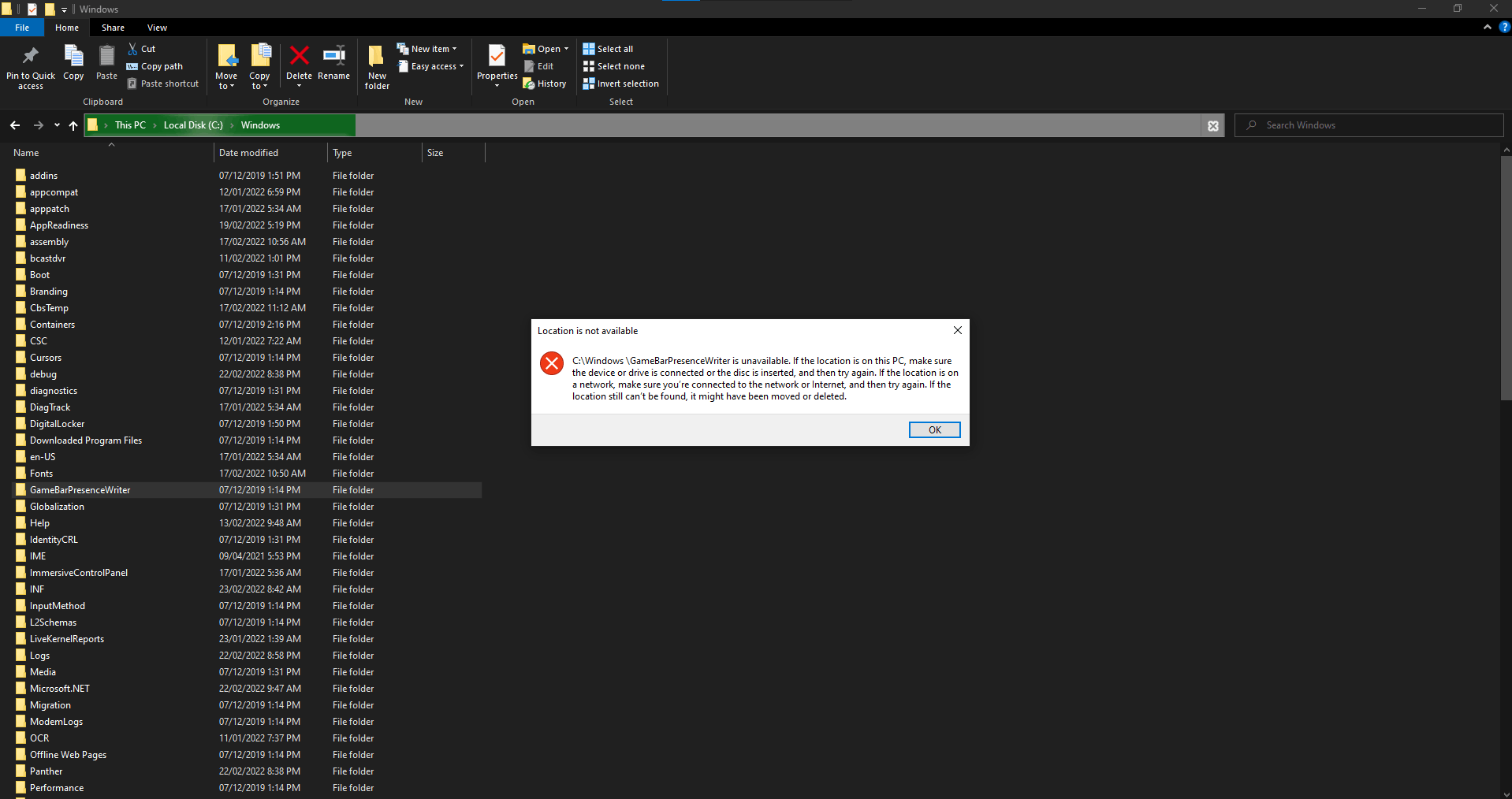Click the DiagTrack folder icon

(20, 407)
